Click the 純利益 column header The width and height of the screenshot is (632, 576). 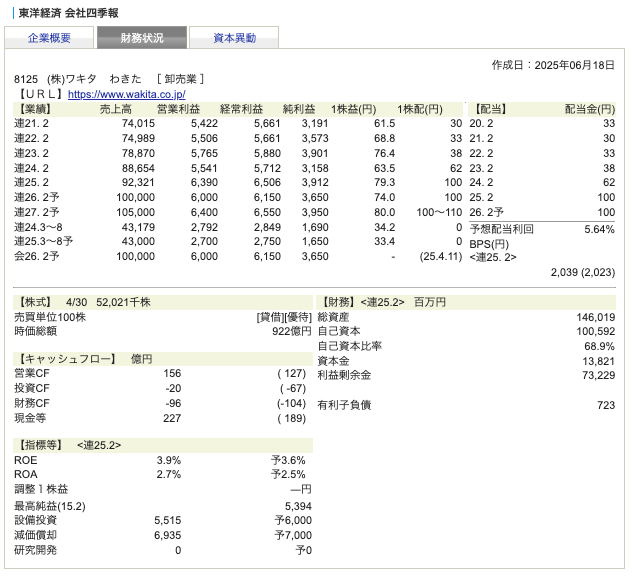(x=299, y=109)
